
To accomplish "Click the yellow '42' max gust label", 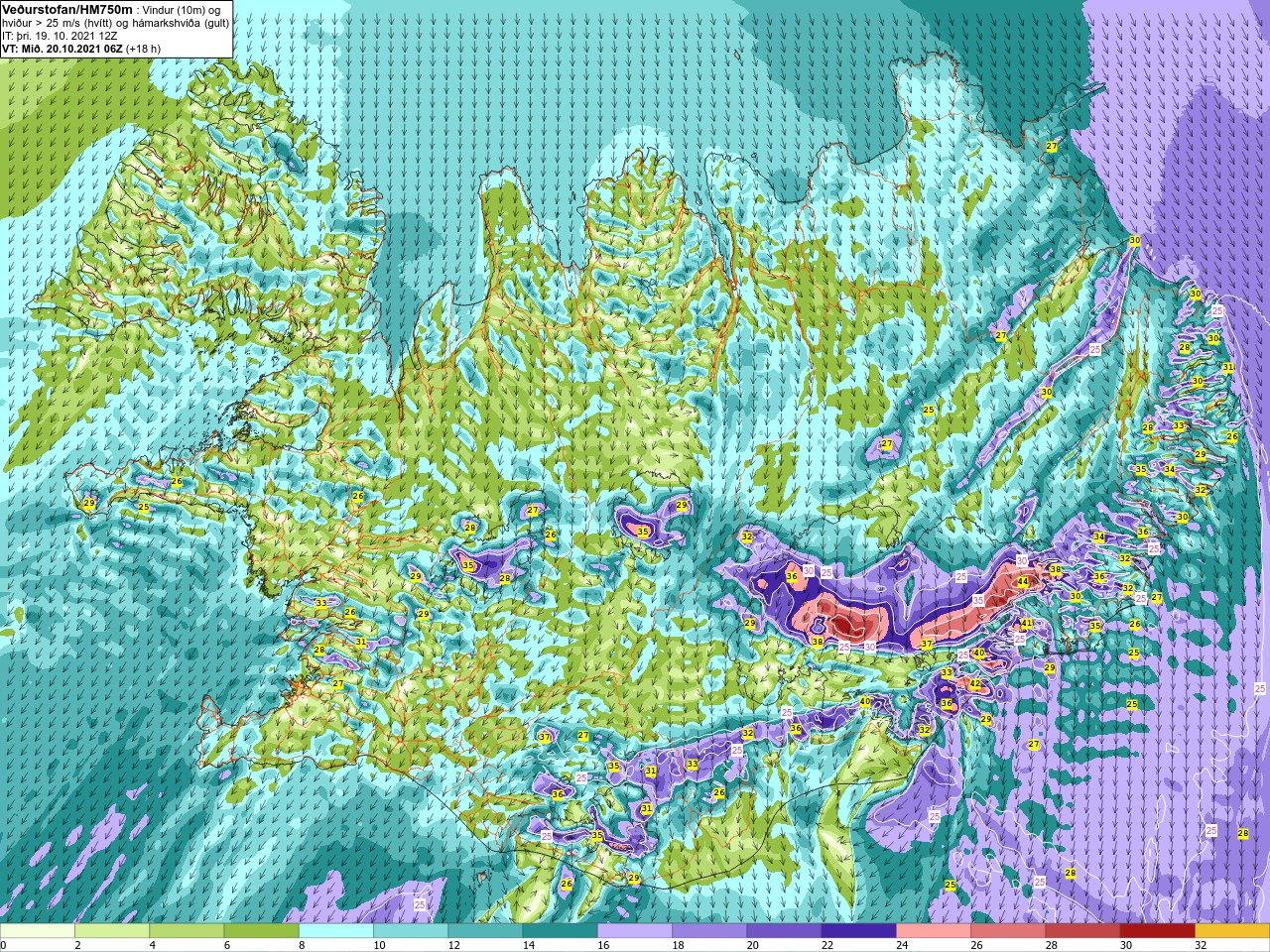I will point(975,684).
